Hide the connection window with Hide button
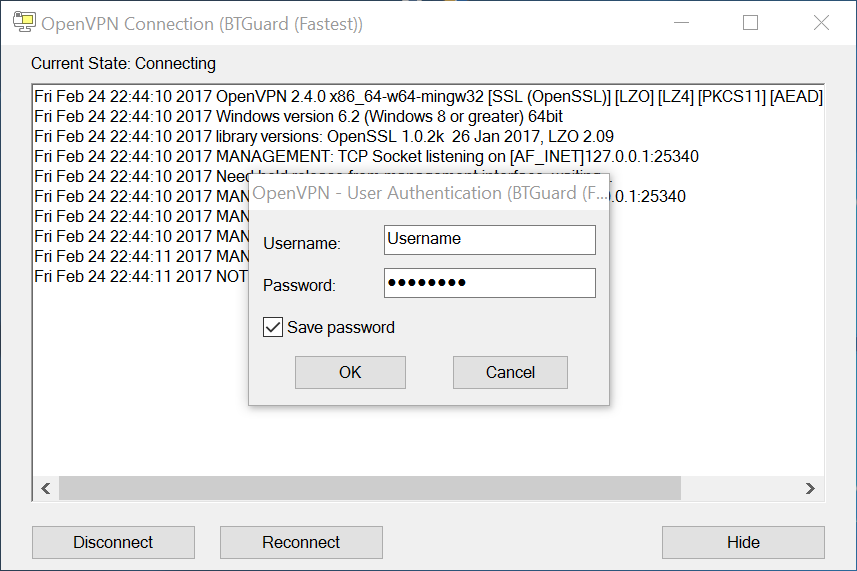The width and height of the screenshot is (857, 571). pos(743,542)
